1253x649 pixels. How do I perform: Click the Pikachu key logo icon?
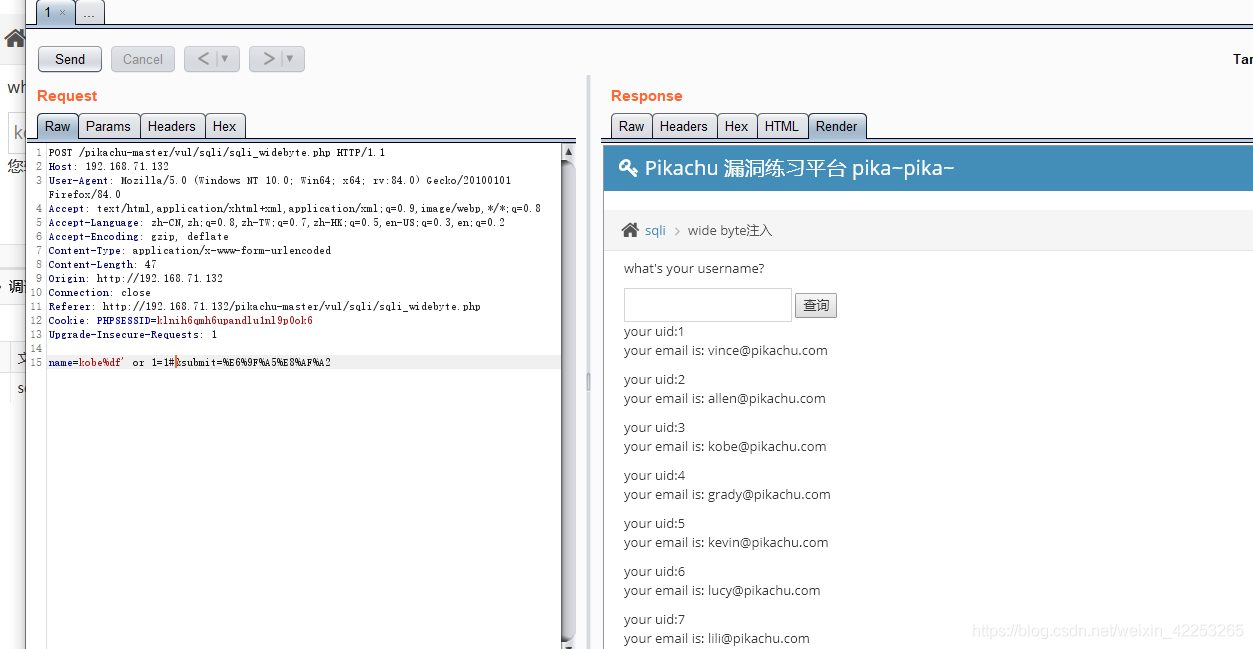coord(628,168)
